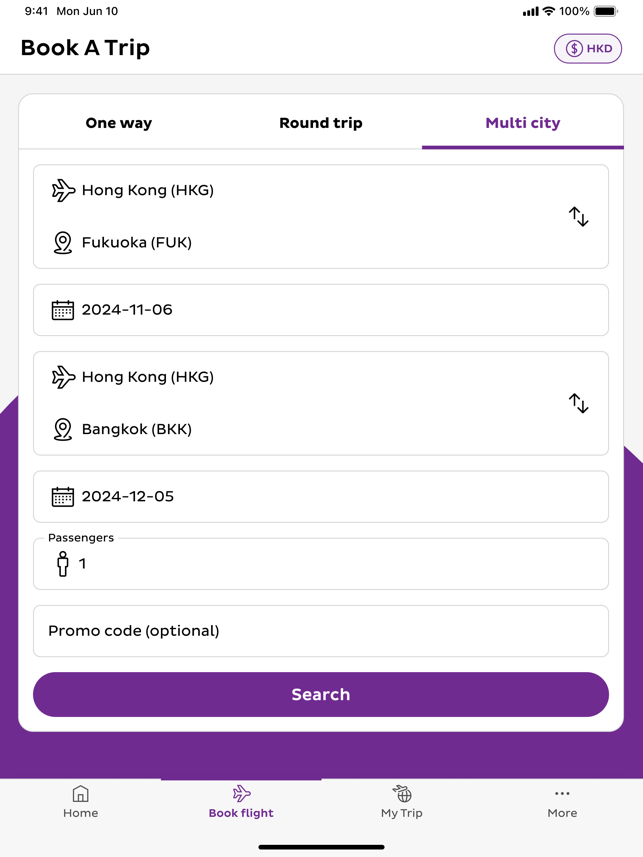Swap Hong Kong and Fukuoka airports
Viewport: 643px width, 857px height.
click(x=578, y=216)
